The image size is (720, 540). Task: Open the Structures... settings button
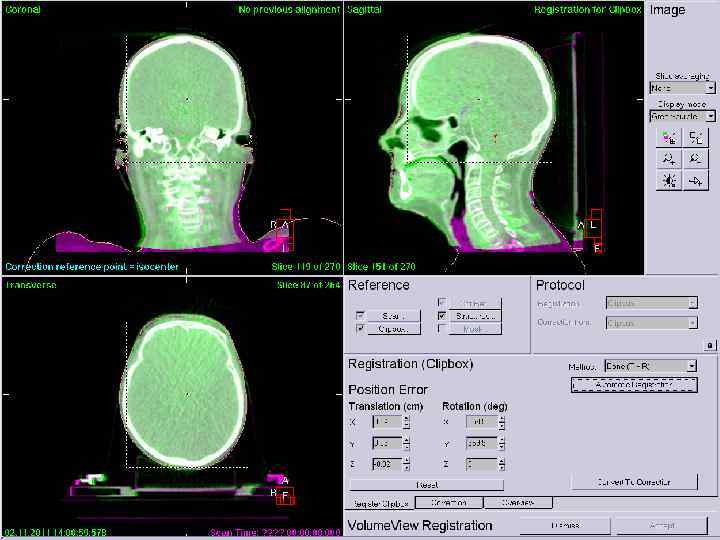point(475,316)
